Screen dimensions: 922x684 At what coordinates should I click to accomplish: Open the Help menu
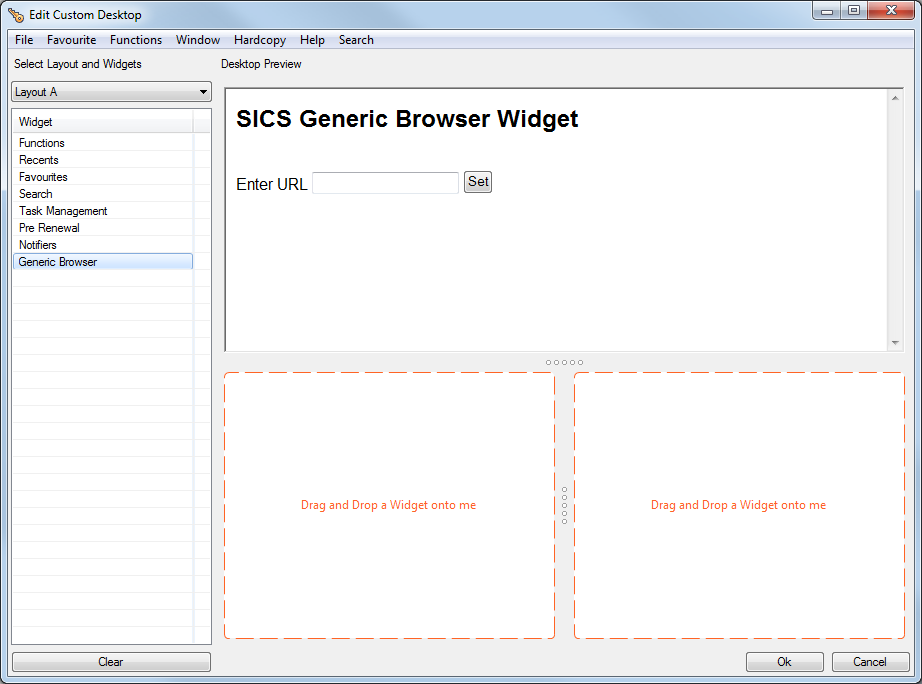coord(312,40)
